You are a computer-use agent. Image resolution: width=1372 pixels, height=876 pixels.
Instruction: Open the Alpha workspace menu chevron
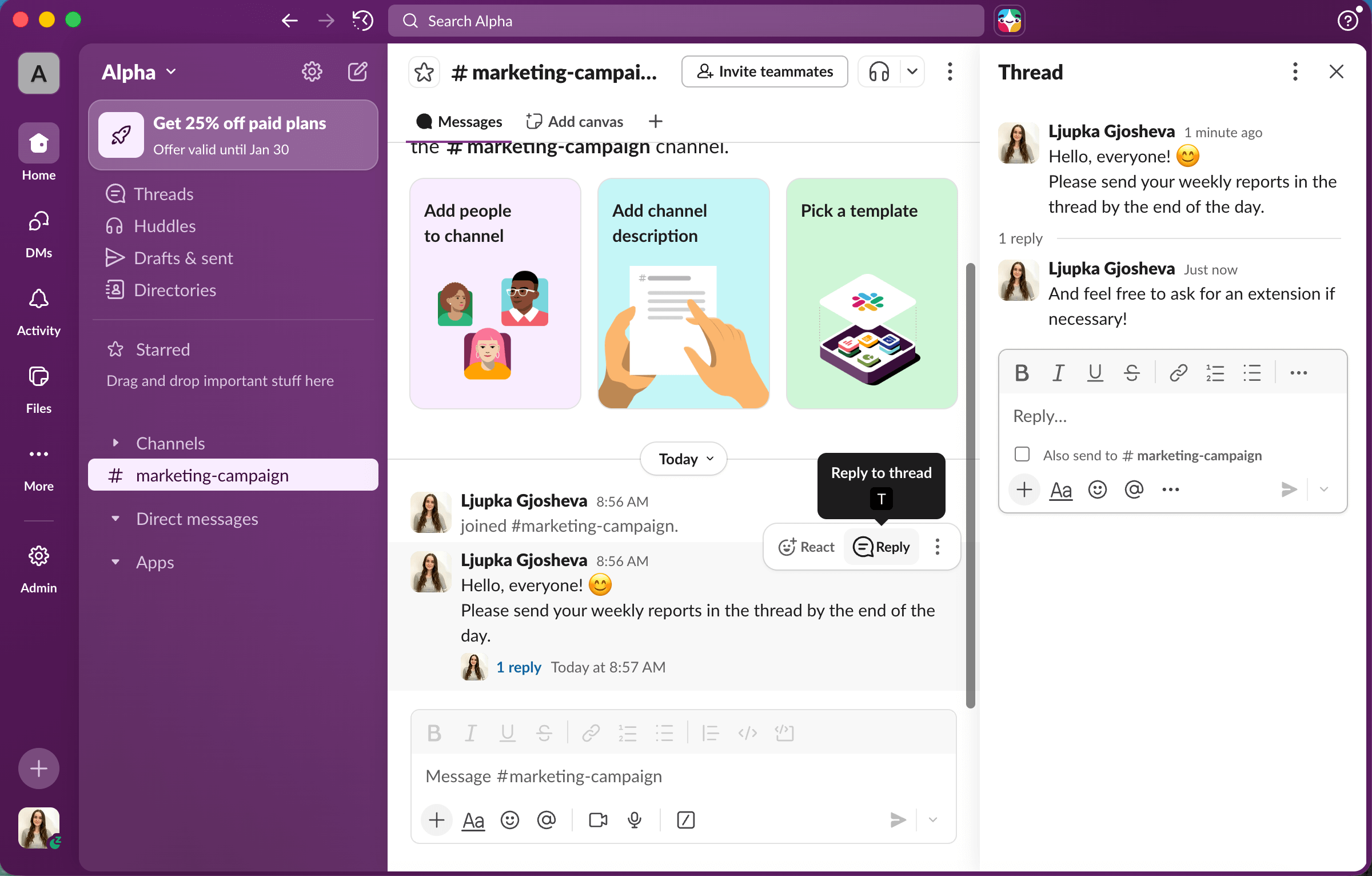[170, 71]
